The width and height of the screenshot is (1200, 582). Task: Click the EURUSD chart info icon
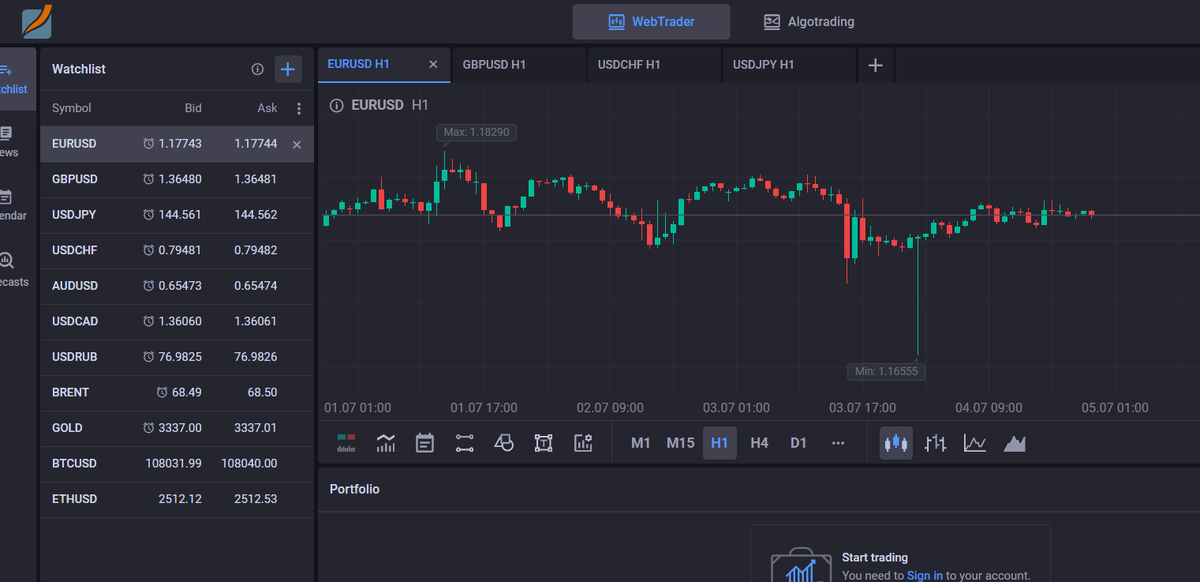coord(337,105)
